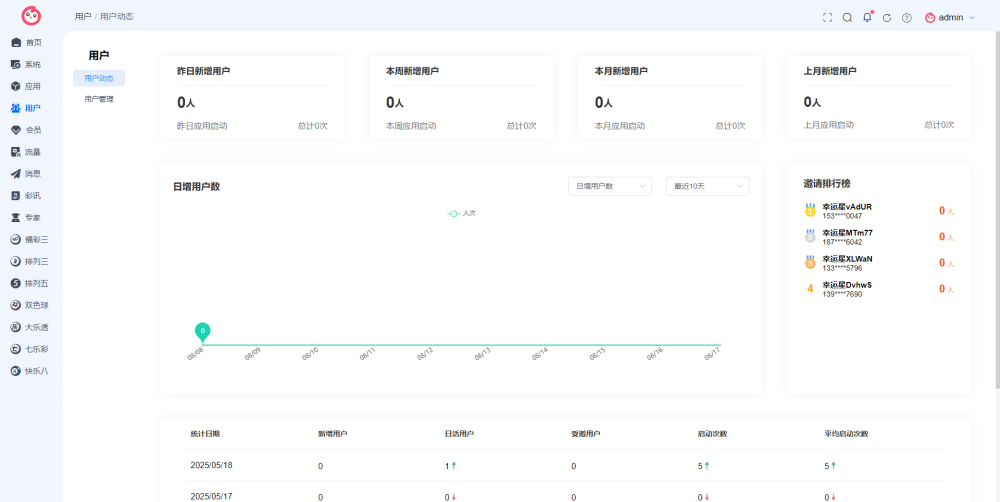1000x502 pixels.
Task: Toggle 人次 legend series in chart
Action: click(462, 214)
